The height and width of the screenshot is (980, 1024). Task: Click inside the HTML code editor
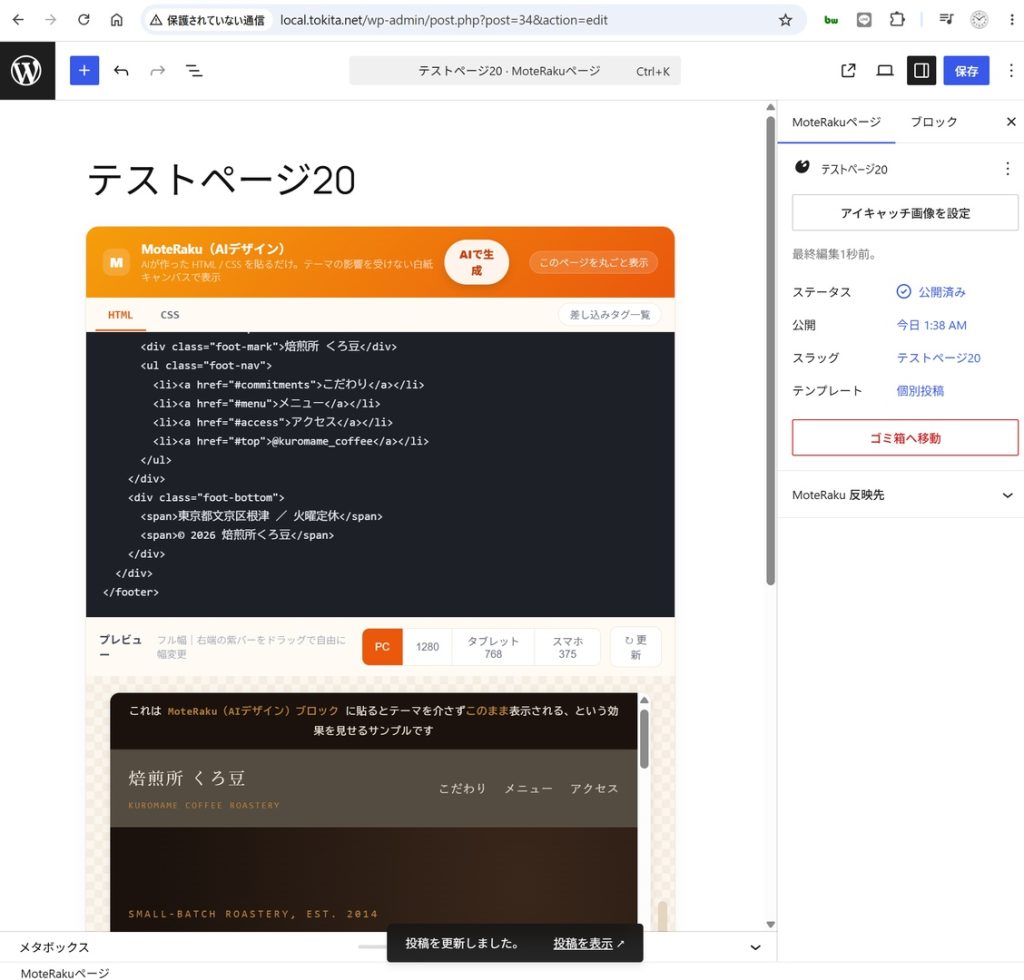tap(380, 474)
